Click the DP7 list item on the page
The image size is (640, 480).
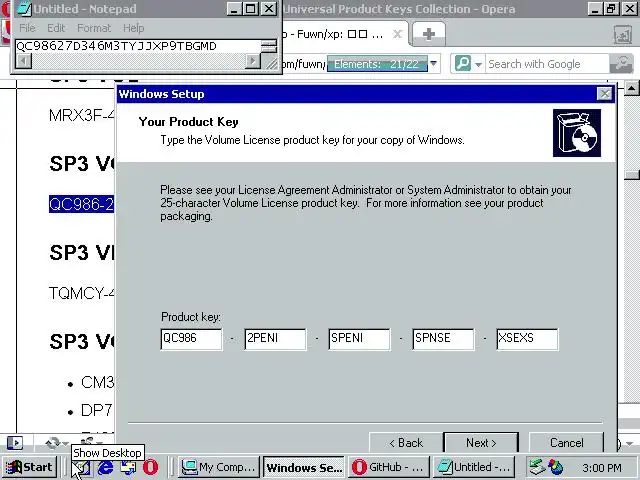[97, 410]
